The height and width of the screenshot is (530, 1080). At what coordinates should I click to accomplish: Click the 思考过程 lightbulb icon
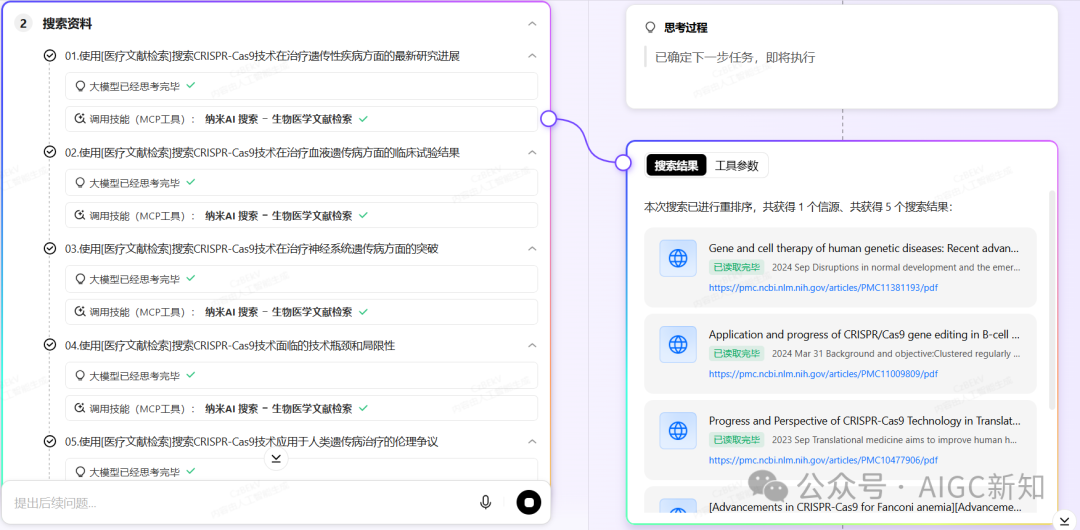click(650, 28)
